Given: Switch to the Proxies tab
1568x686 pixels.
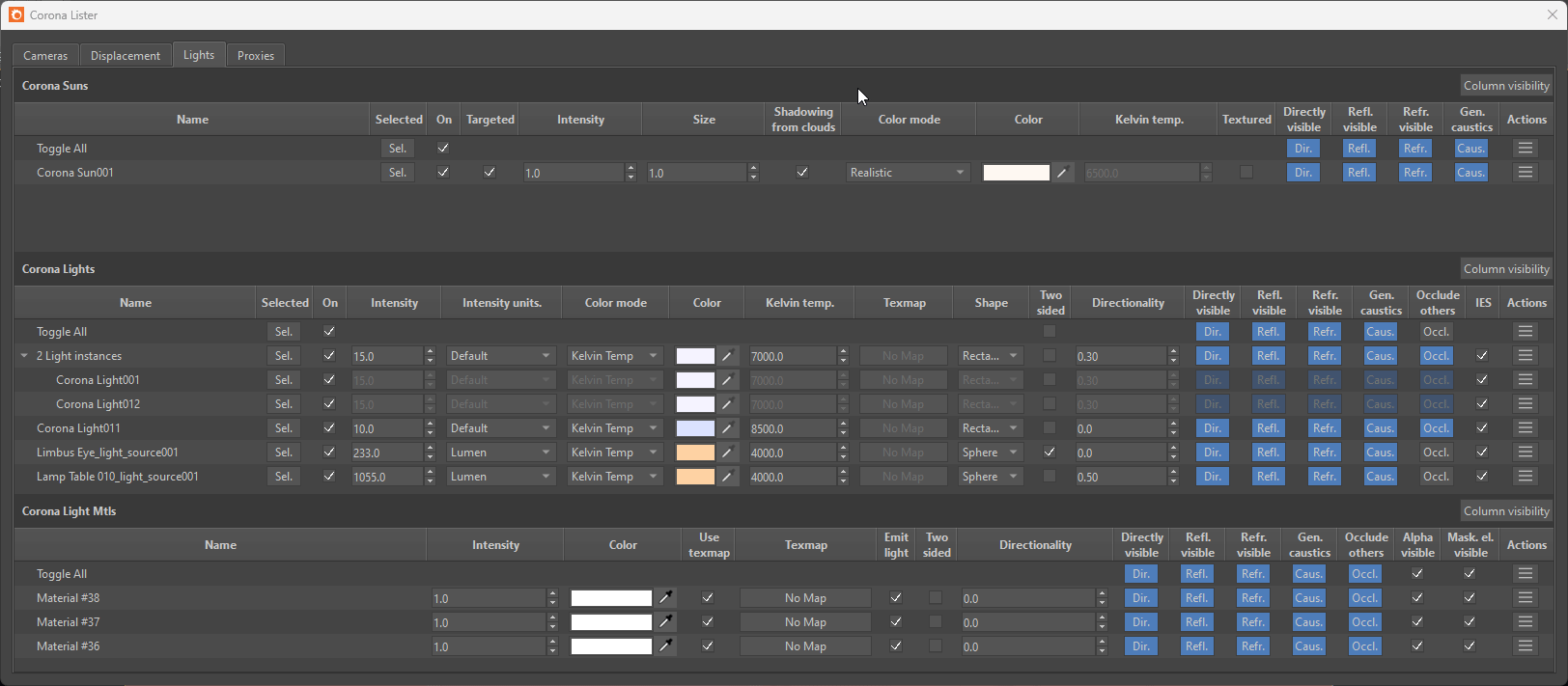Looking at the screenshot, I should coord(256,56).
